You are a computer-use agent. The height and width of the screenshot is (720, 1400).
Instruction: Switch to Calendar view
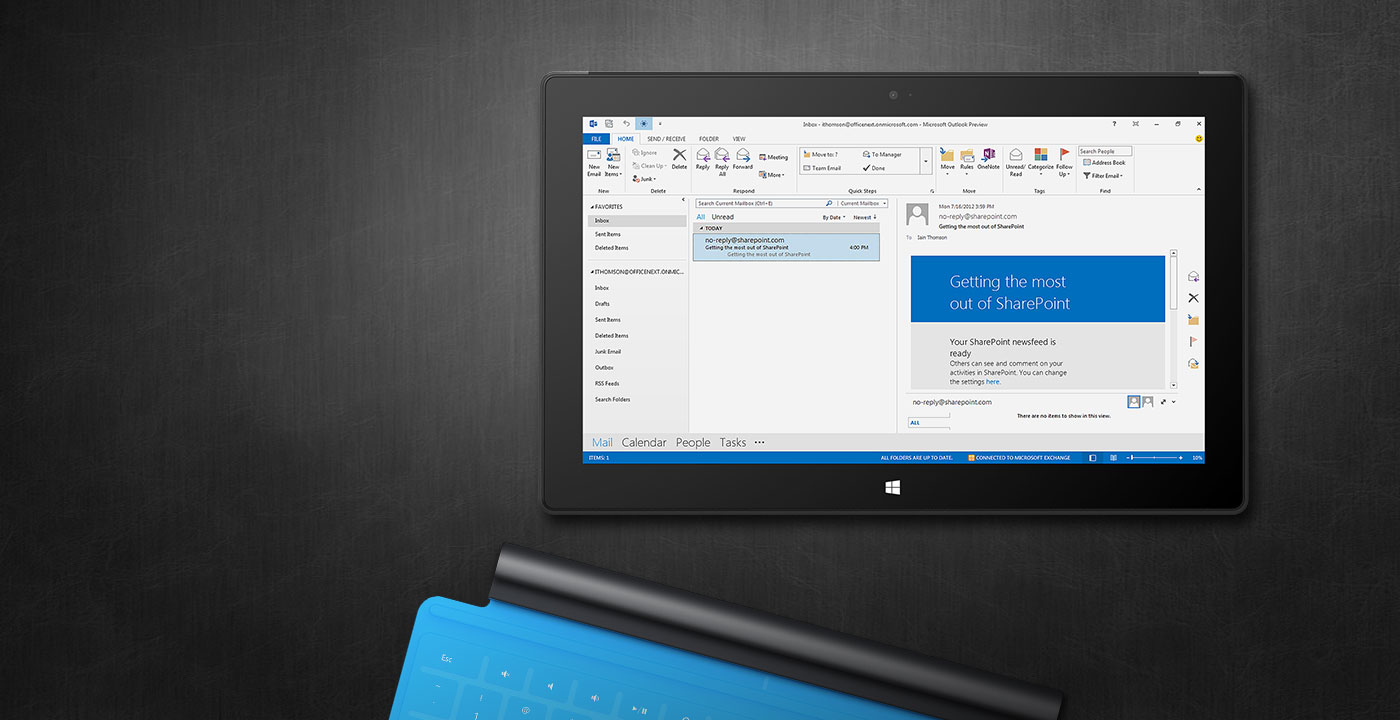[644, 442]
